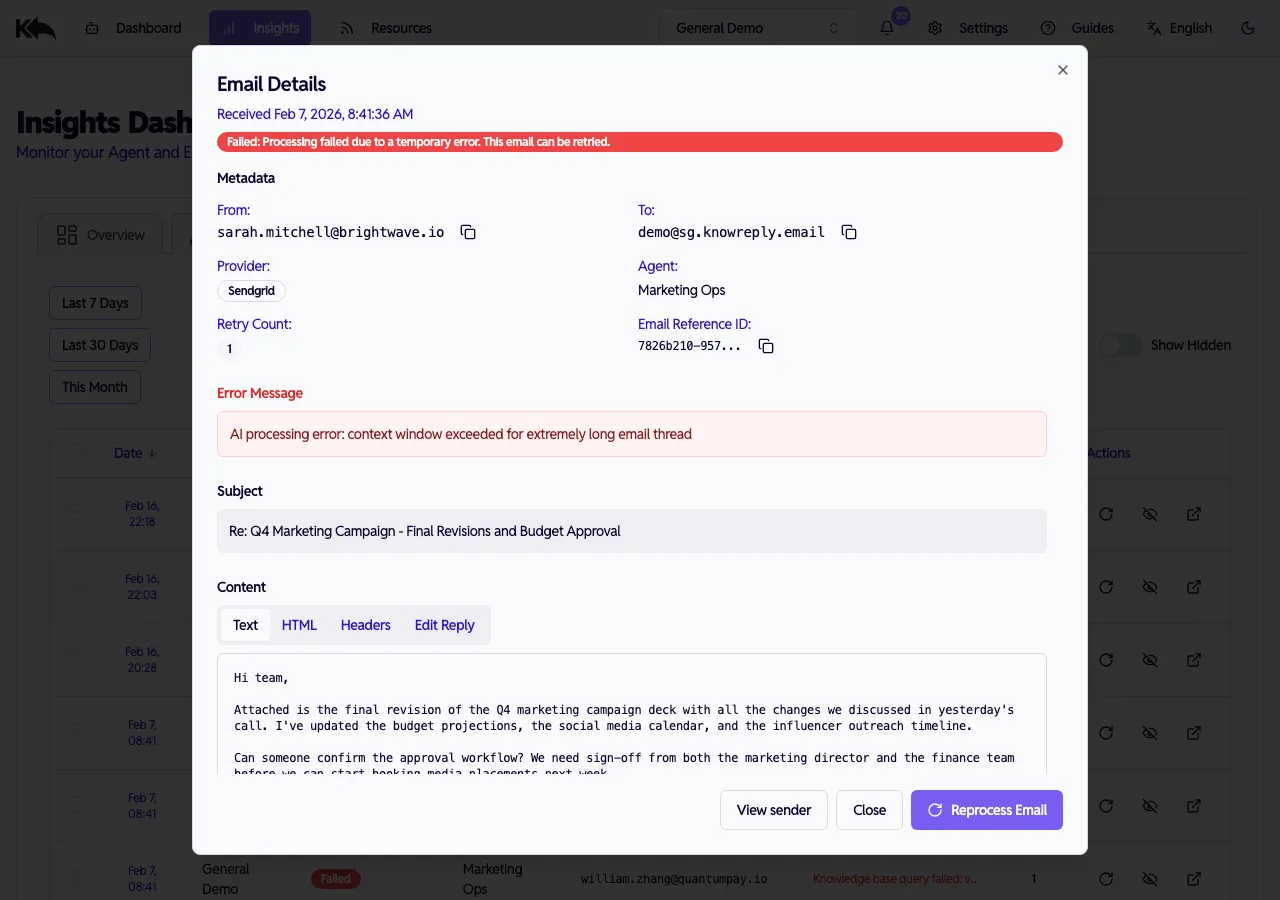Toggle dark mode with the moon icon
Image resolution: width=1280 pixels, height=900 pixels.
click(1248, 28)
